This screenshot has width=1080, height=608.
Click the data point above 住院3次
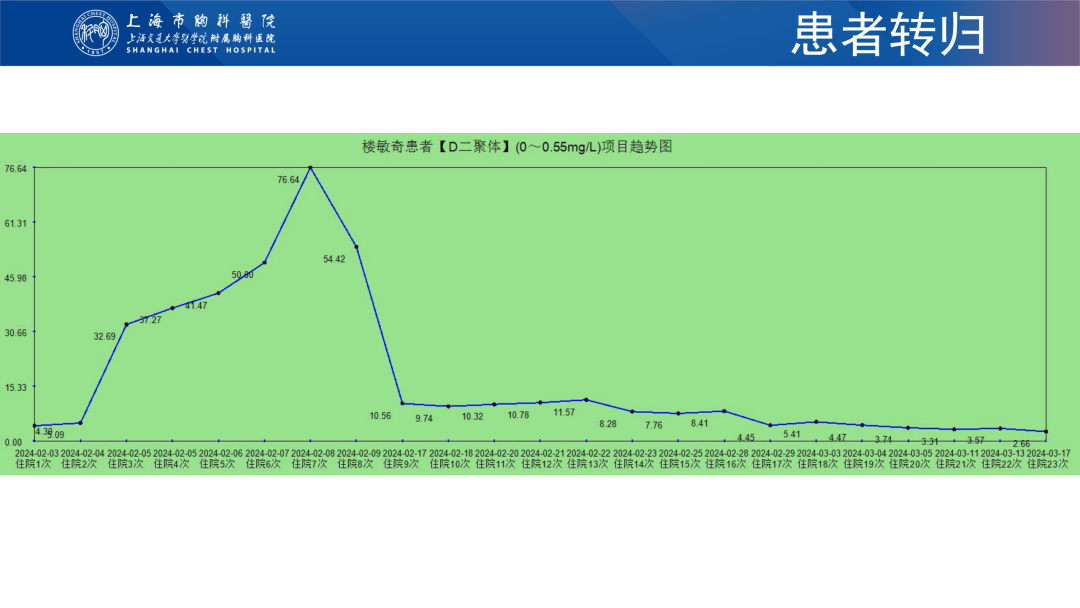coord(126,325)
